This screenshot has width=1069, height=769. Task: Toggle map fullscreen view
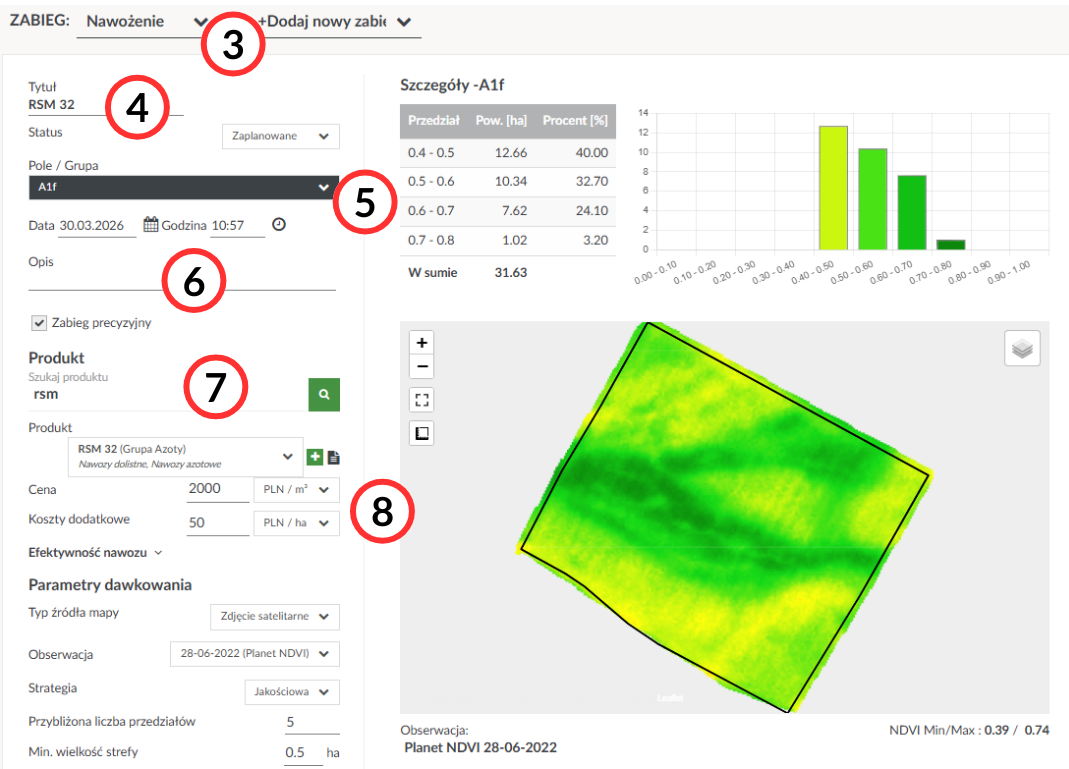[422, 400]
